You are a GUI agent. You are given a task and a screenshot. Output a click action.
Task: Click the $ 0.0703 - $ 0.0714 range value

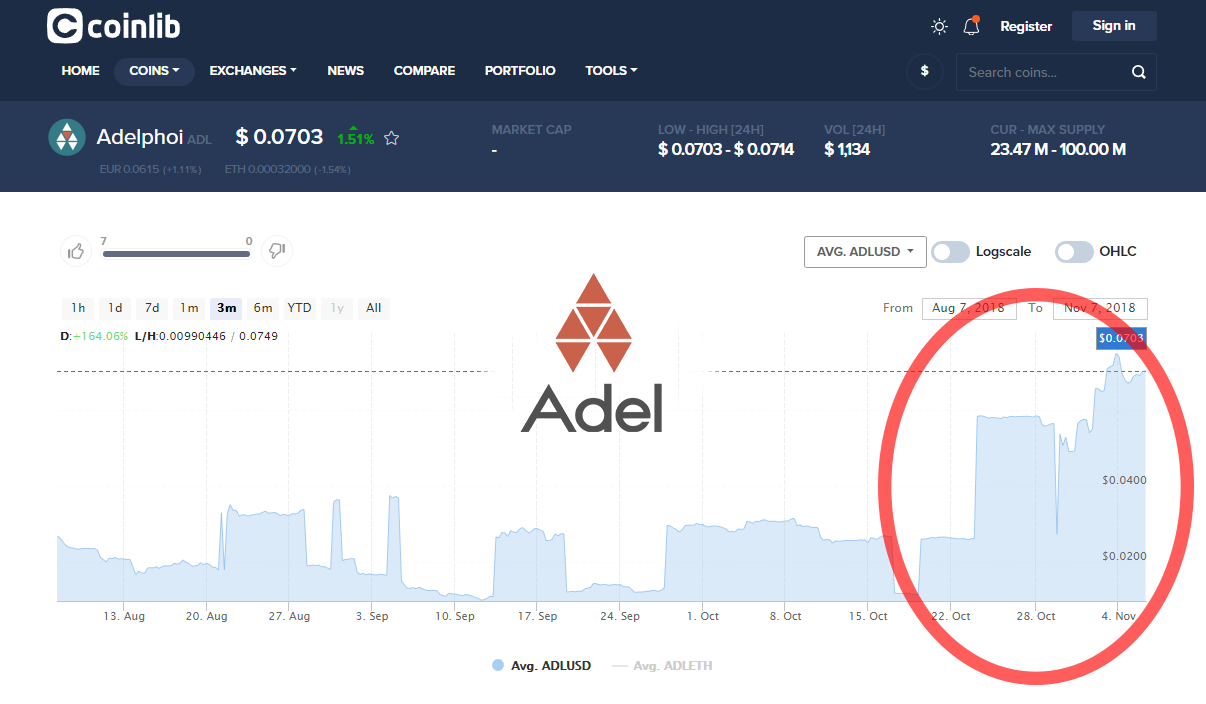click(x=726, y=150)
